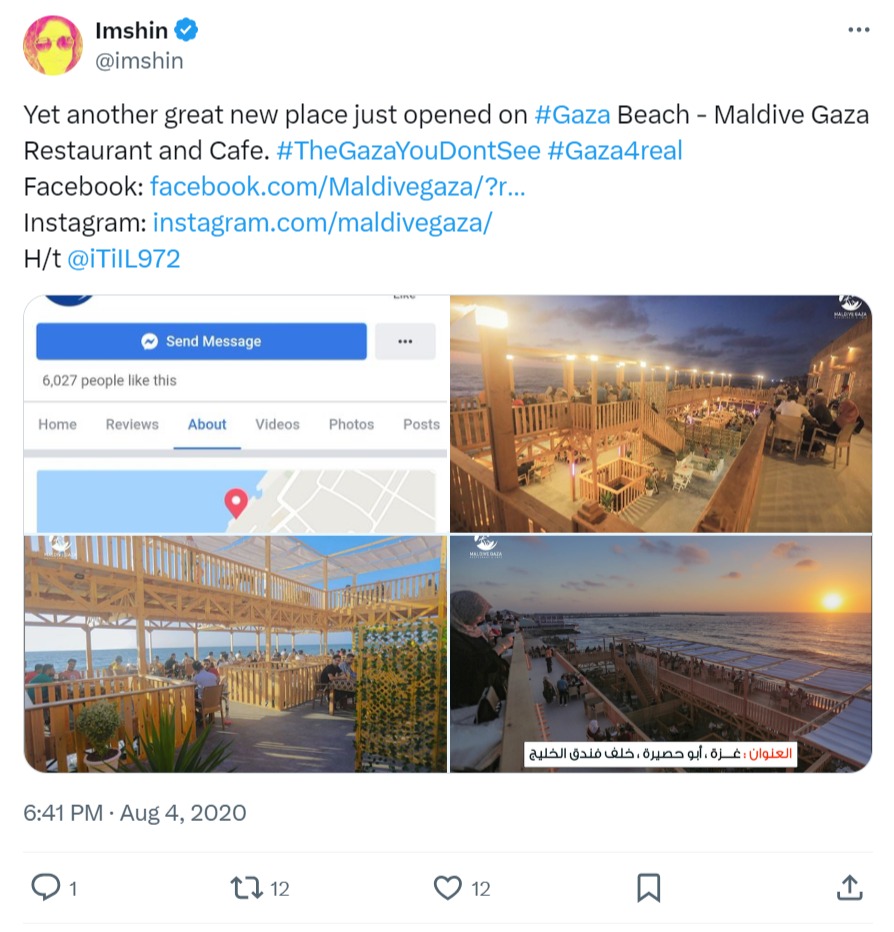This screenshot has width=894, height=932.
Task: Follow the Maldivegaza Facebook link
Action: point(337,187)
